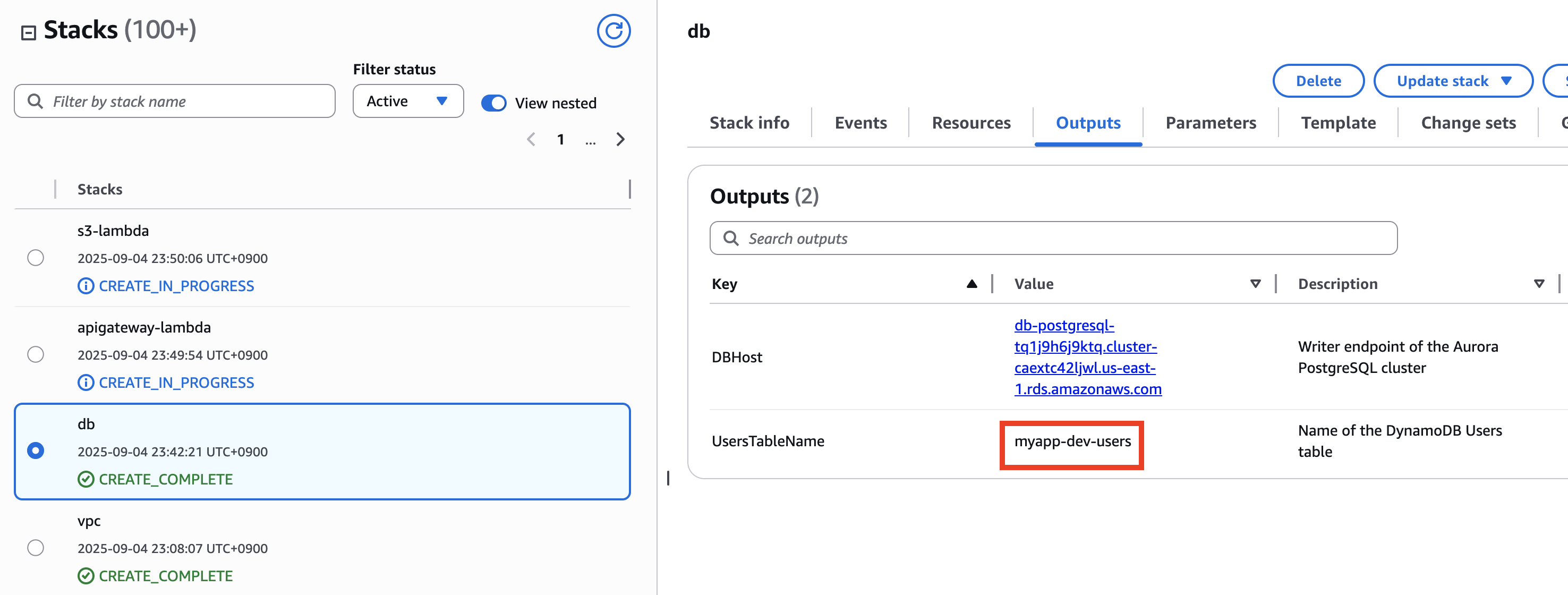Collapse the Stacks panel icon
Image resolution: width=1568 pixels, height=595 pixels.
(x=29, y=32)
